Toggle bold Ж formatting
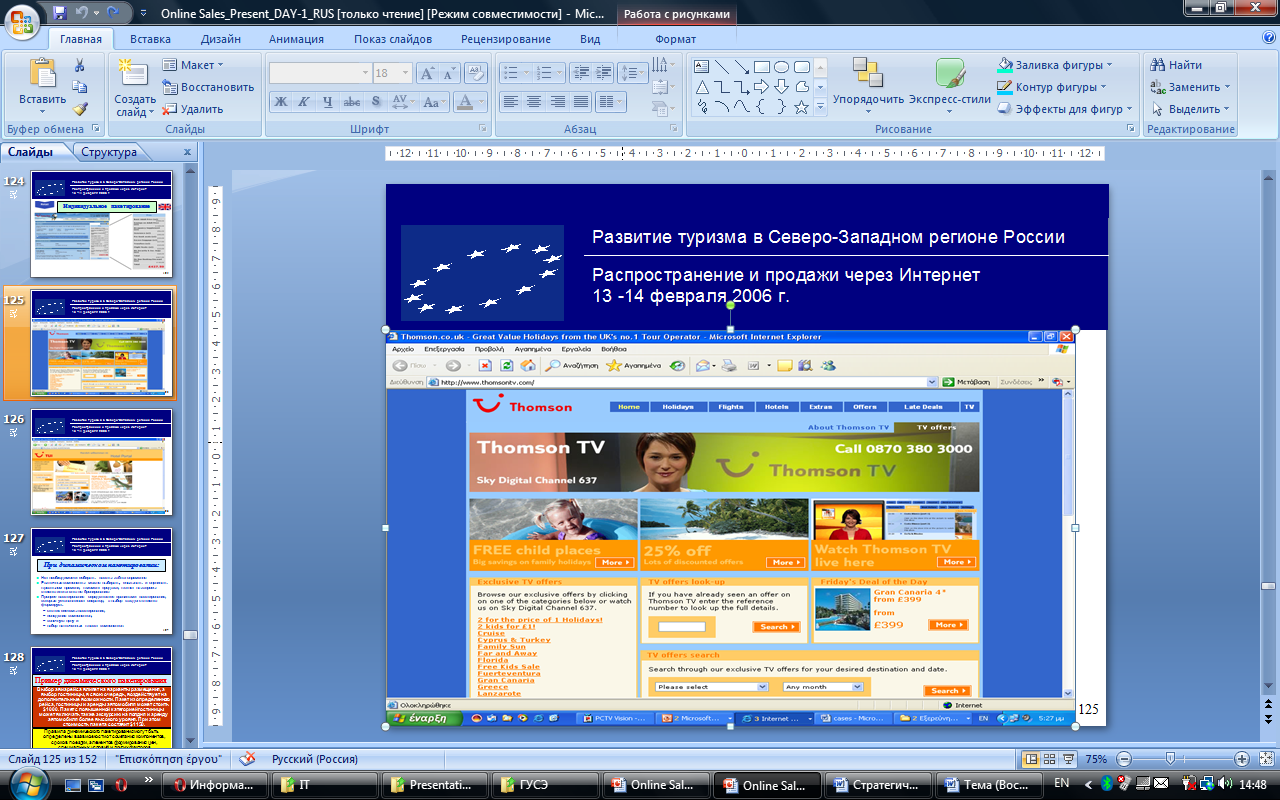 point(281,102)
